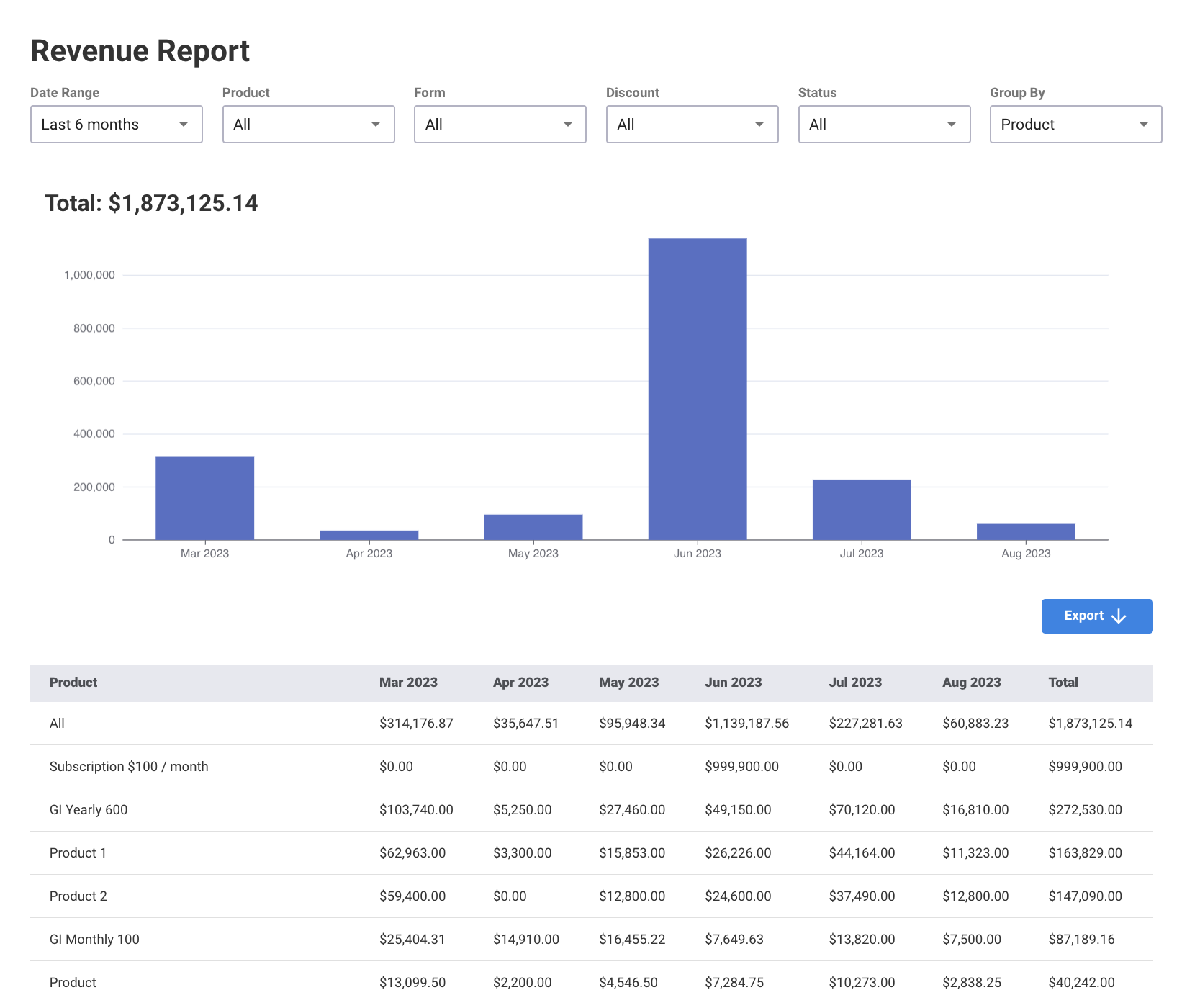Click the $60,883.23 Aug cell in All row

[x=975, y=724]
